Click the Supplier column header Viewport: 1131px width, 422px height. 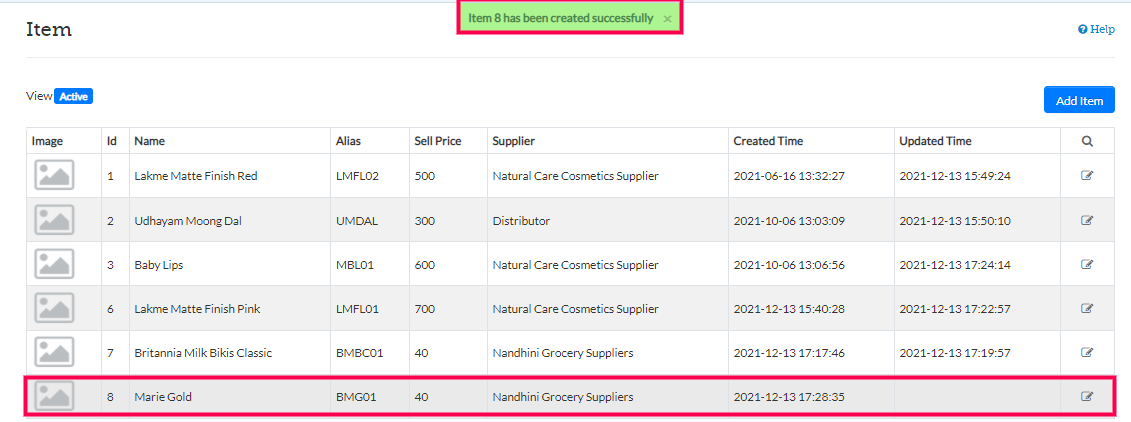(513, 141)
